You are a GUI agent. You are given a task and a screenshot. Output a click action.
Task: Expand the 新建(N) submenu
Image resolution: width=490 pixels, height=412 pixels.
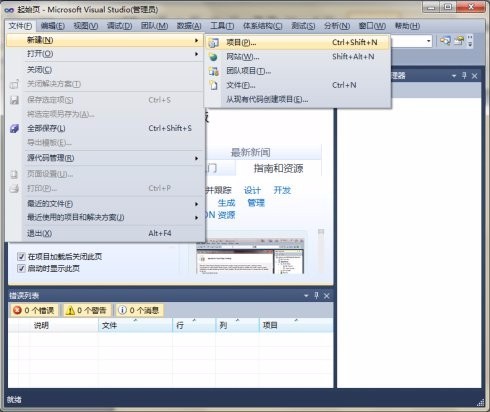click(x=105, y=40)
